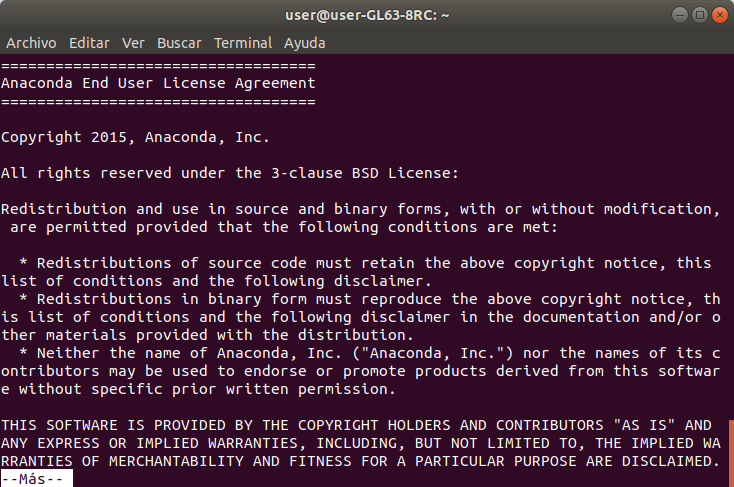Image resolution: width=734 pixels, height=487 pixels.
Task: Maximize the terminal window
Action: 699,15
